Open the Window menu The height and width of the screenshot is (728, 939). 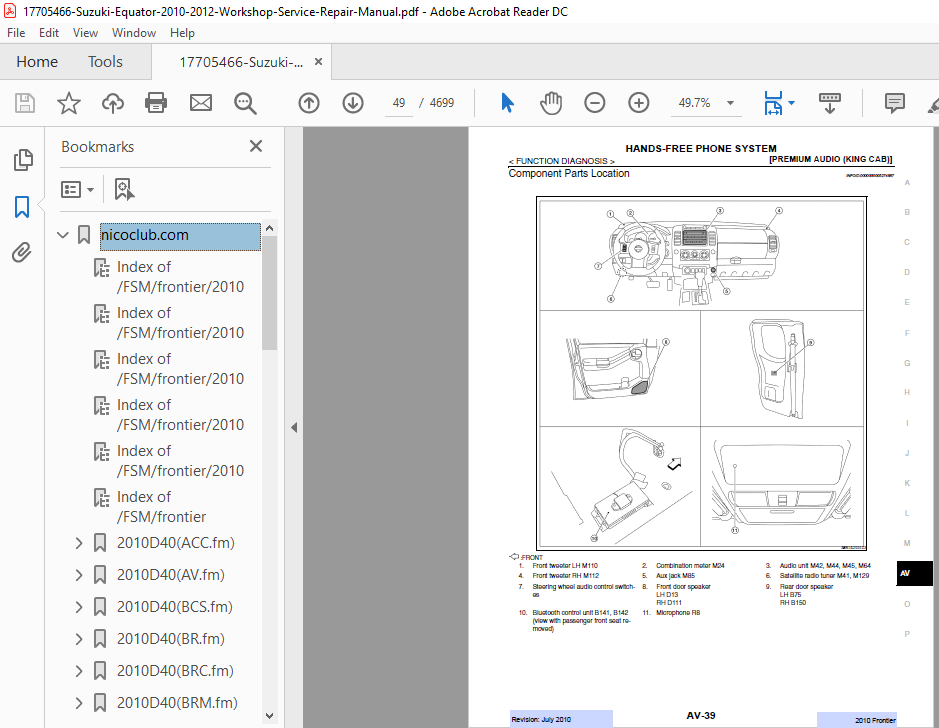coord(134,33)
